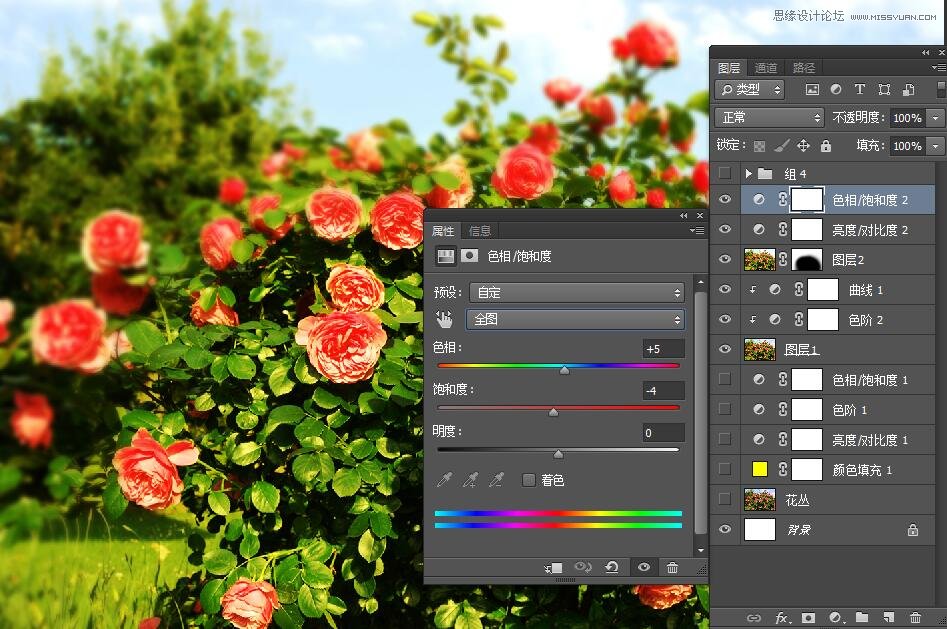
Task: Click the type layer filter icon
Action: [860, 89]
